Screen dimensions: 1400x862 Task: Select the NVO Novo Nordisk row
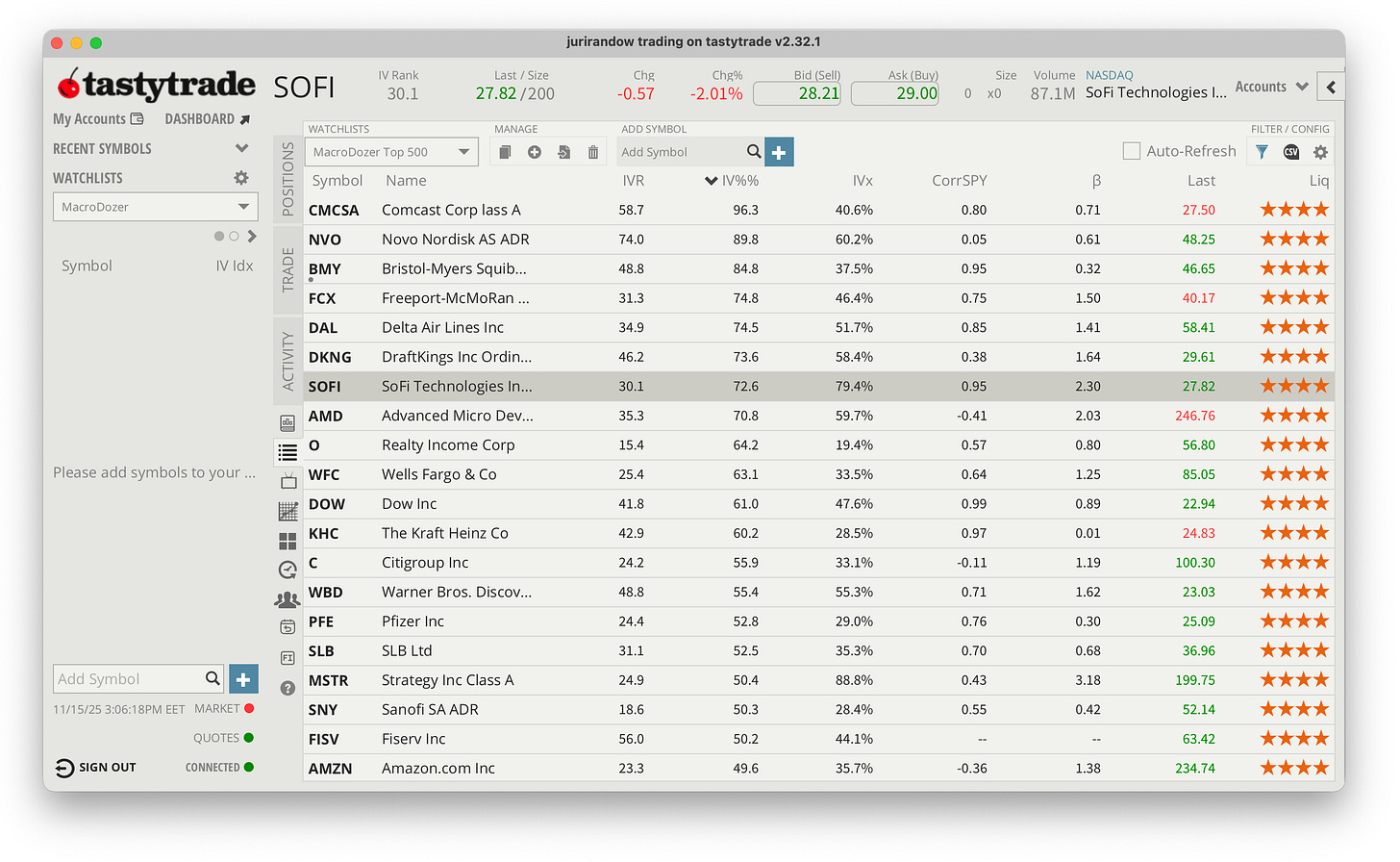(819, 240)
